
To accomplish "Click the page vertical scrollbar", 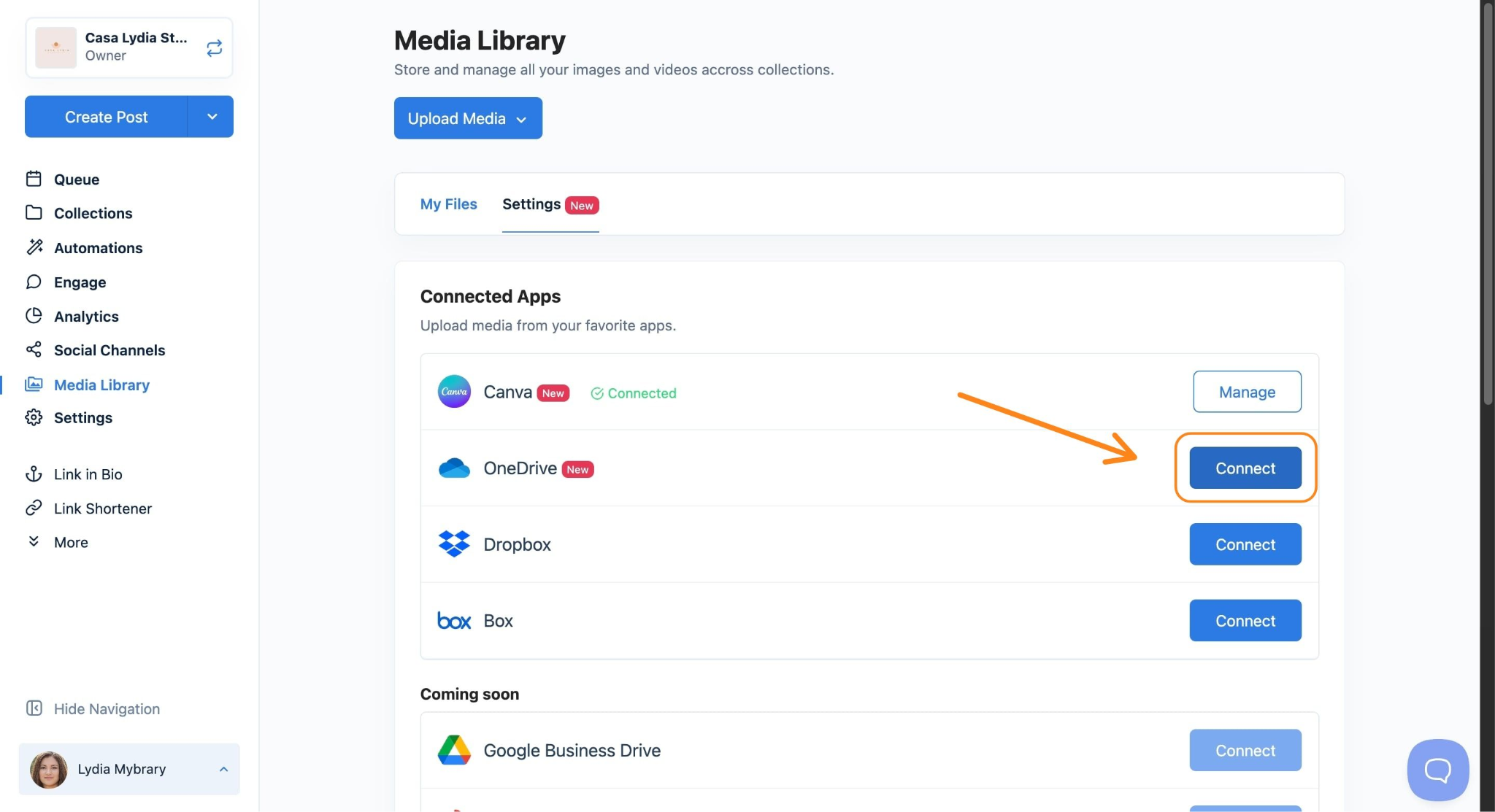I will pyautogui.click(x=1488, y=204).
